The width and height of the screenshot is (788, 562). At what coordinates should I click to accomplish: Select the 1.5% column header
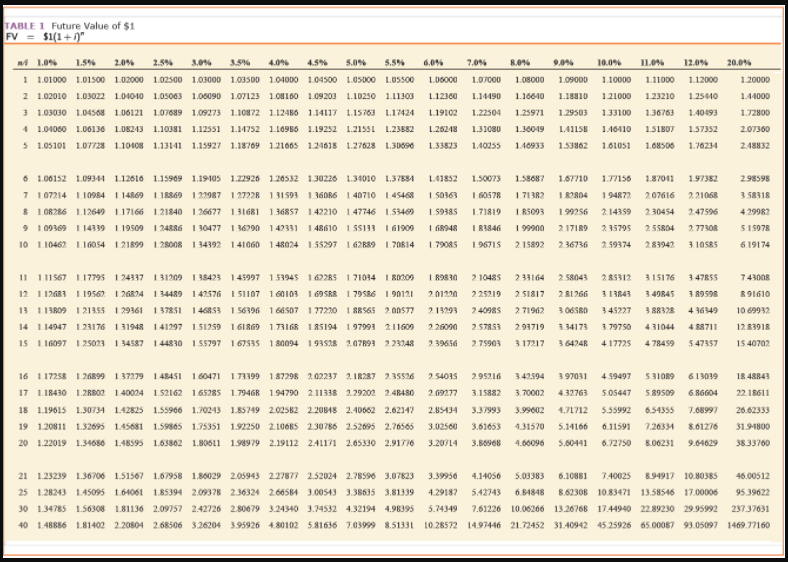(x=86, y=63)
